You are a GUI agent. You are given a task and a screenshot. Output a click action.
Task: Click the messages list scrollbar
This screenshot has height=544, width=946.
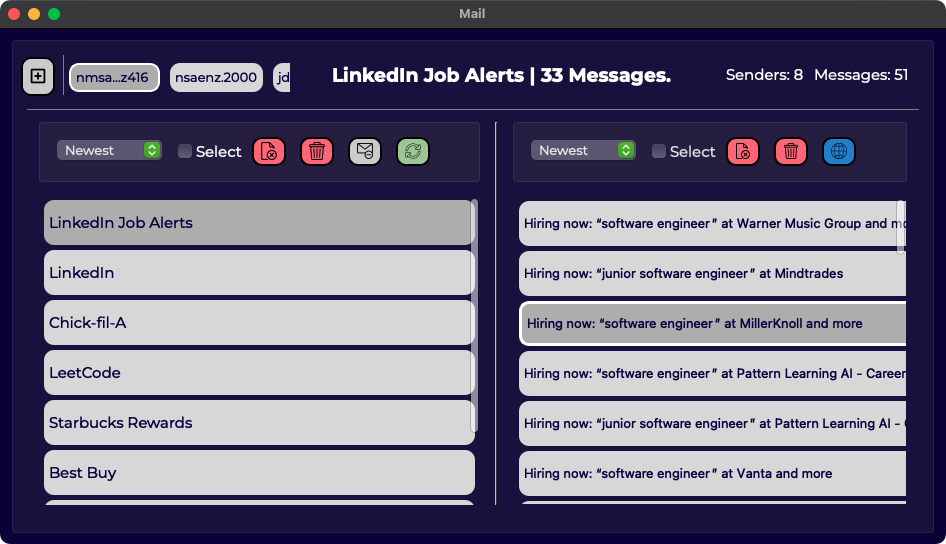pos(901,227)
